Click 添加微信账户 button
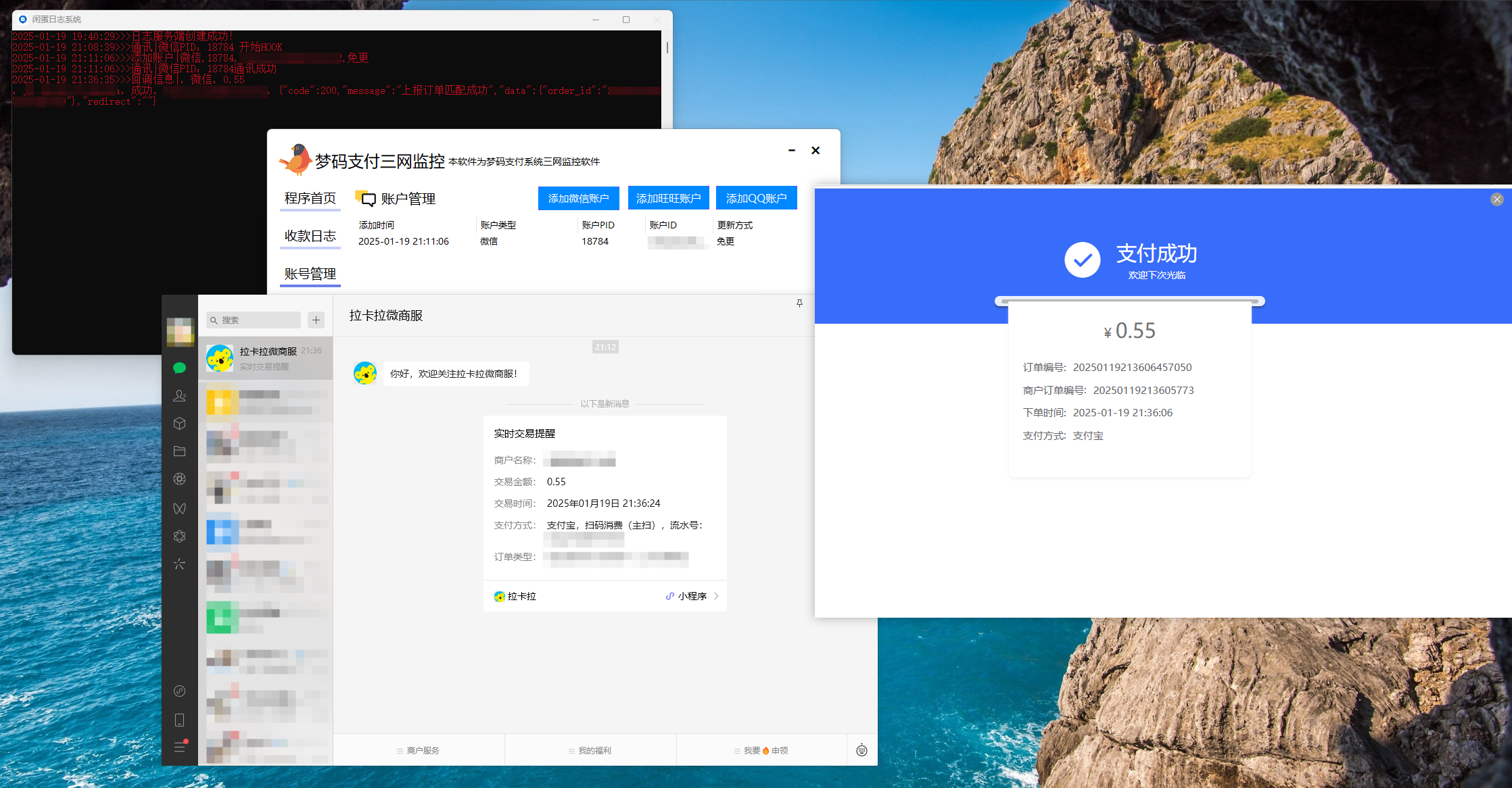Screen dimensions: 1512x788 (578, 198)
